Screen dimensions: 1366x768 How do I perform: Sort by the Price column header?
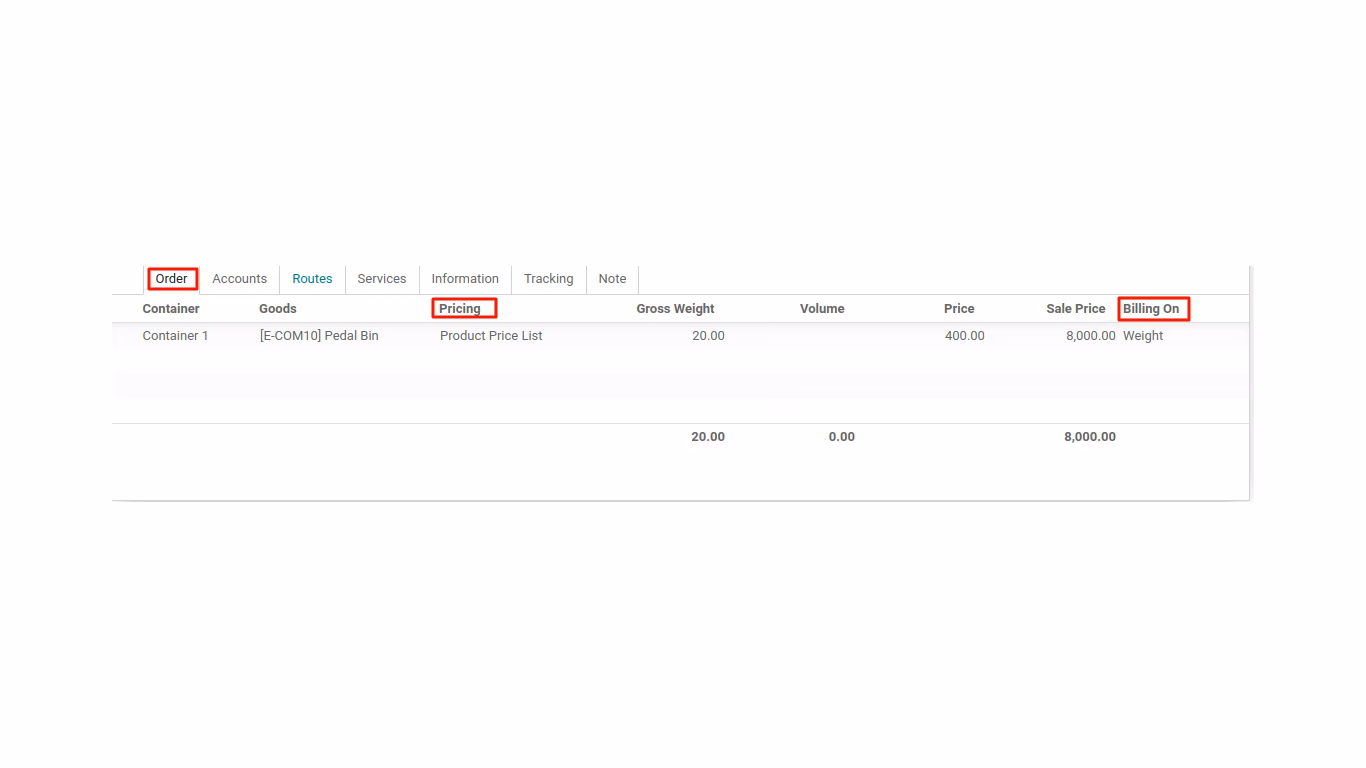(x=959, y=309)
